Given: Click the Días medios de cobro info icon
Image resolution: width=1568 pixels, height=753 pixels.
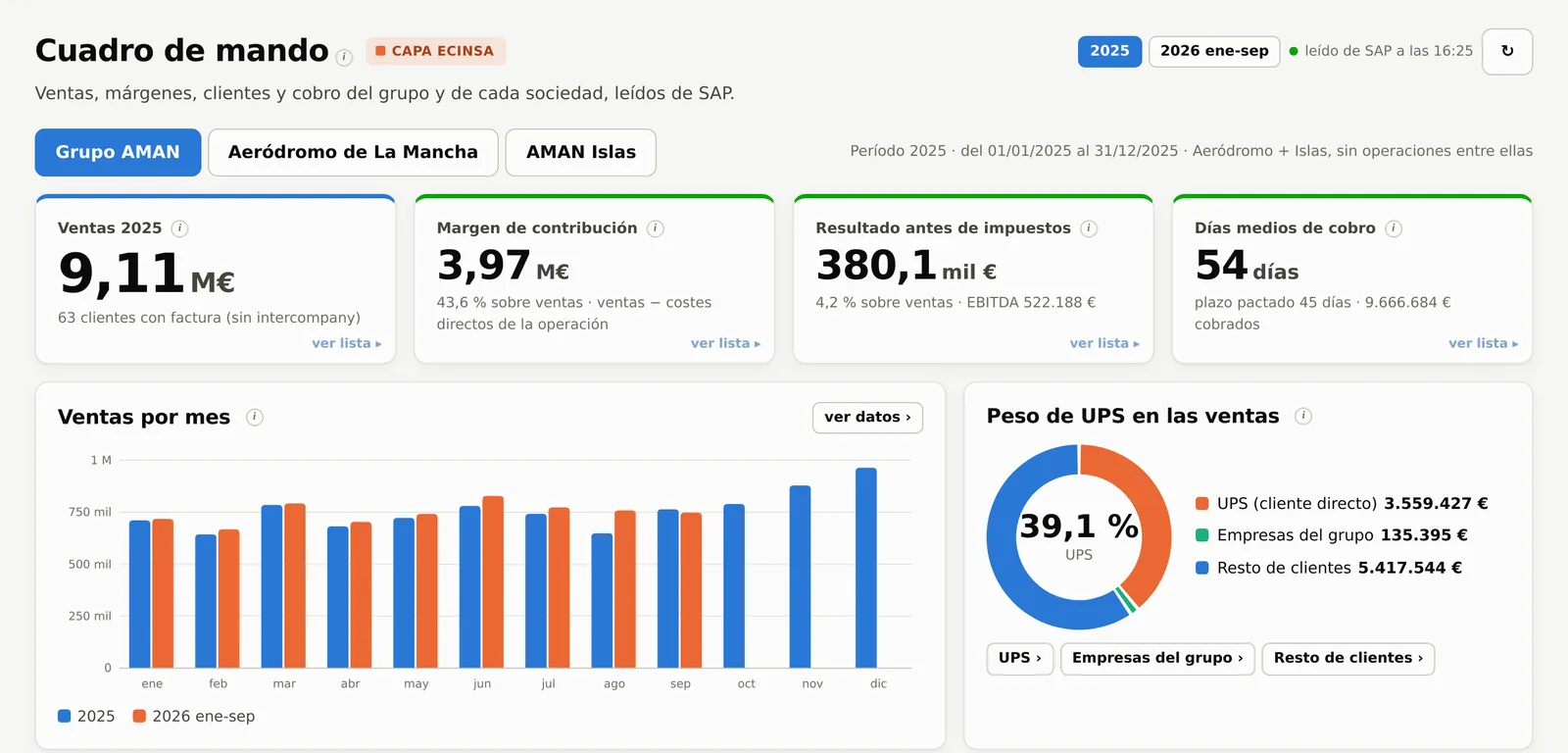Looking at the screenshot, I should [1394, 228].
